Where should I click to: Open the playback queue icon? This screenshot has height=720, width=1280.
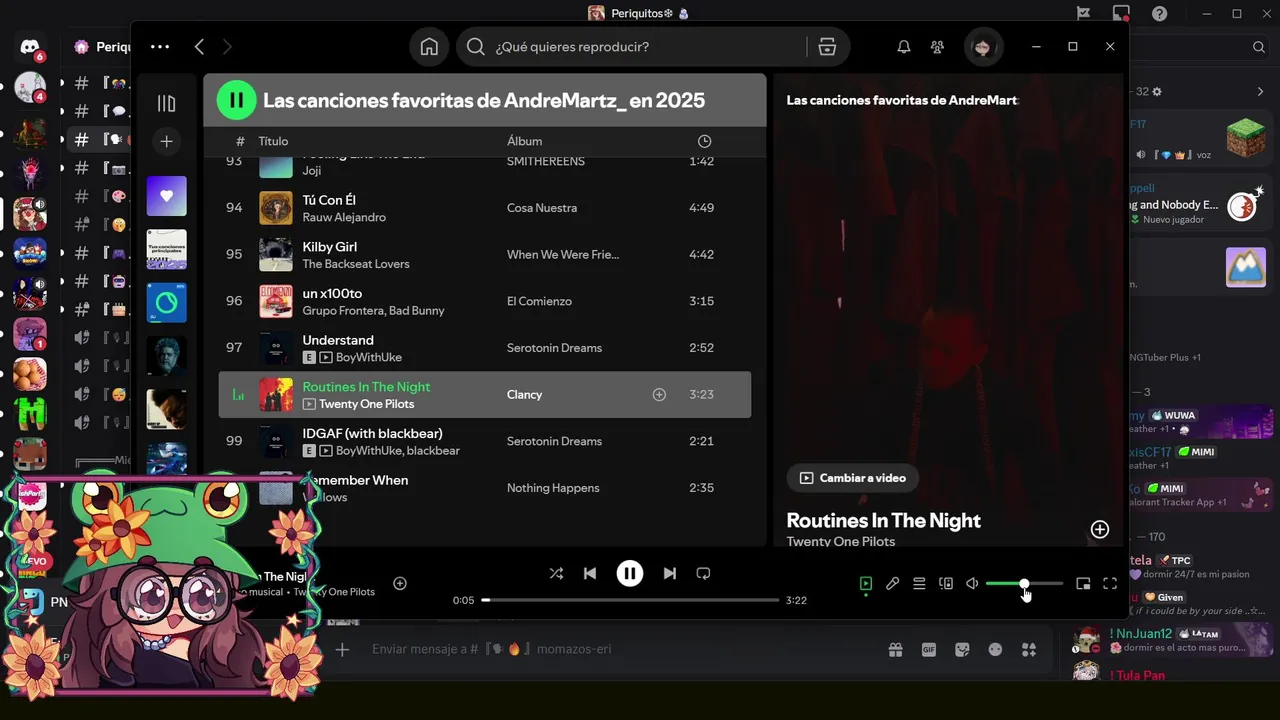[x=919, y=584]
